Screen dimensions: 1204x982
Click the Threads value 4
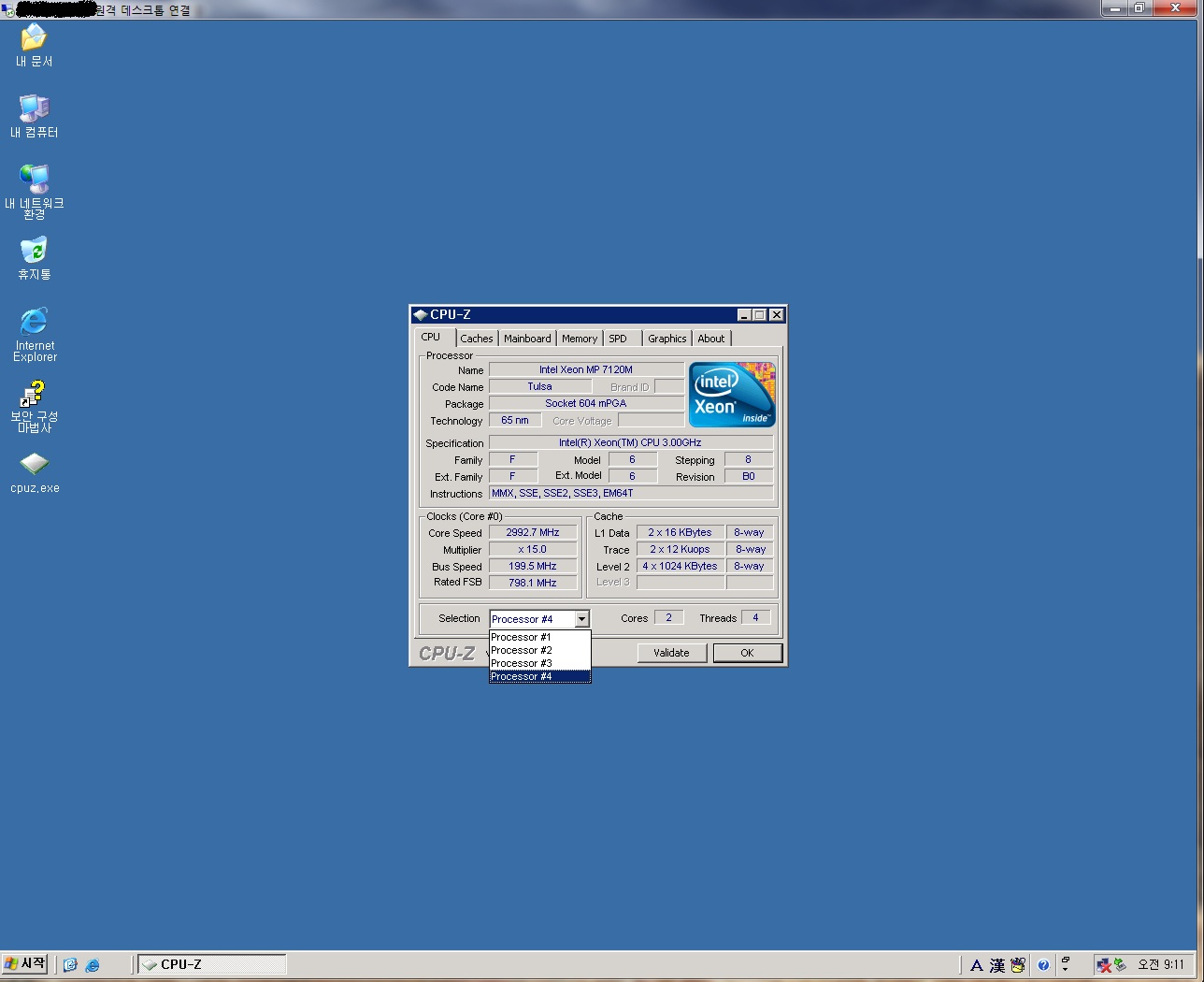(x=756, y=617)
